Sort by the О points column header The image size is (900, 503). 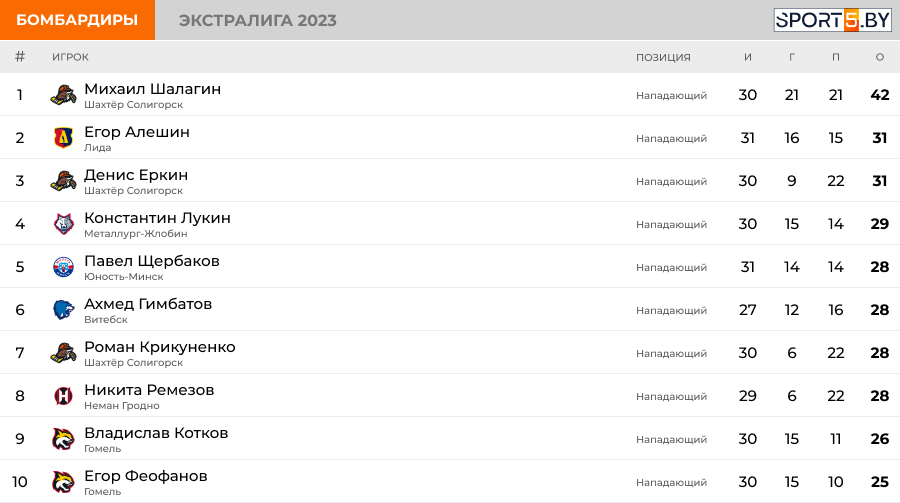879,57
